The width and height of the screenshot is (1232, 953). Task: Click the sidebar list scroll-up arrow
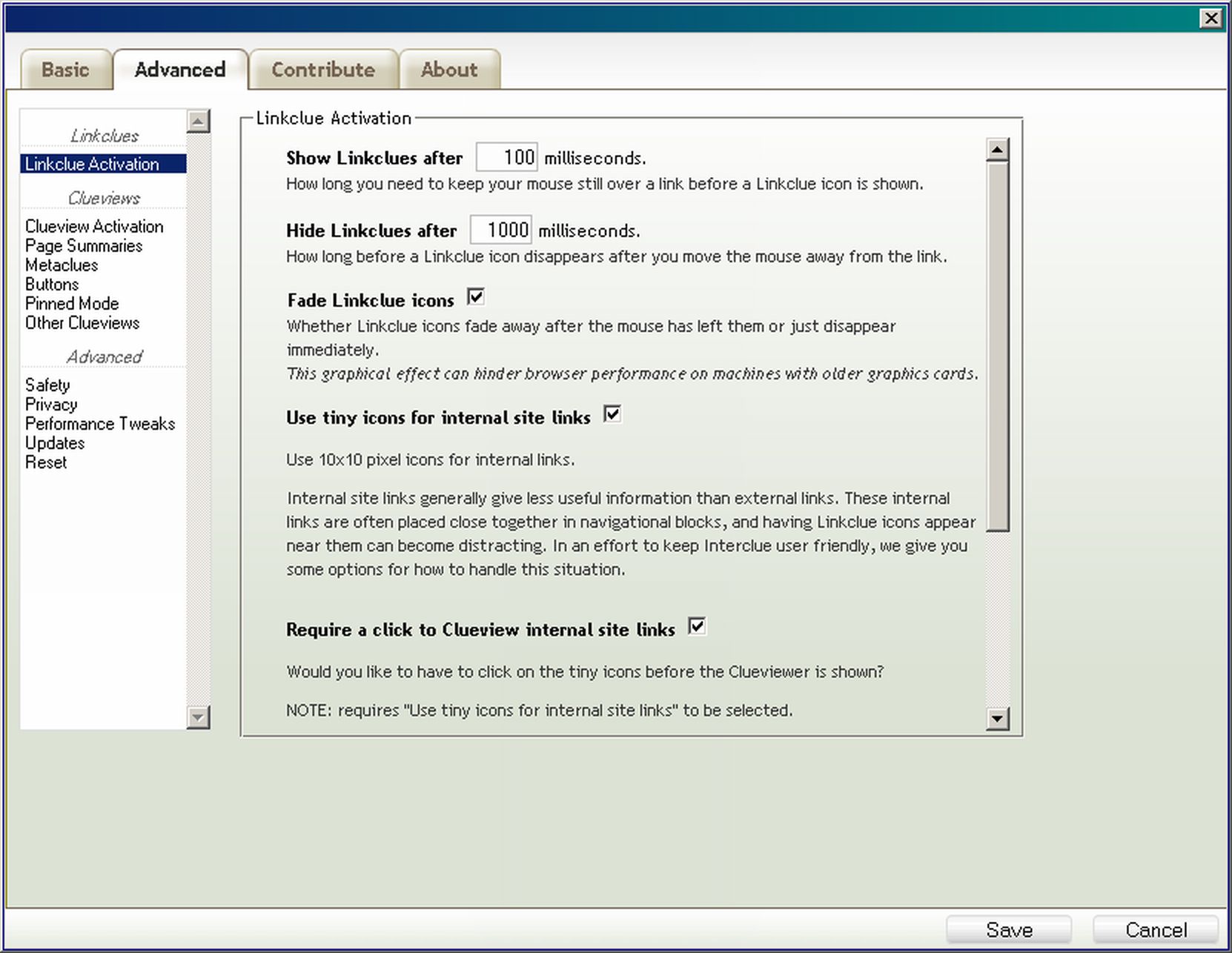(198, 122)
